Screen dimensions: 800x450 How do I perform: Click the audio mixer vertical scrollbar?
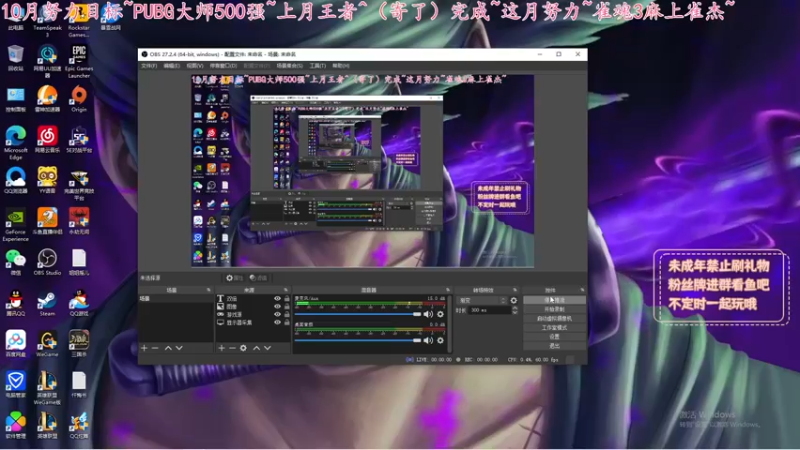449,323
